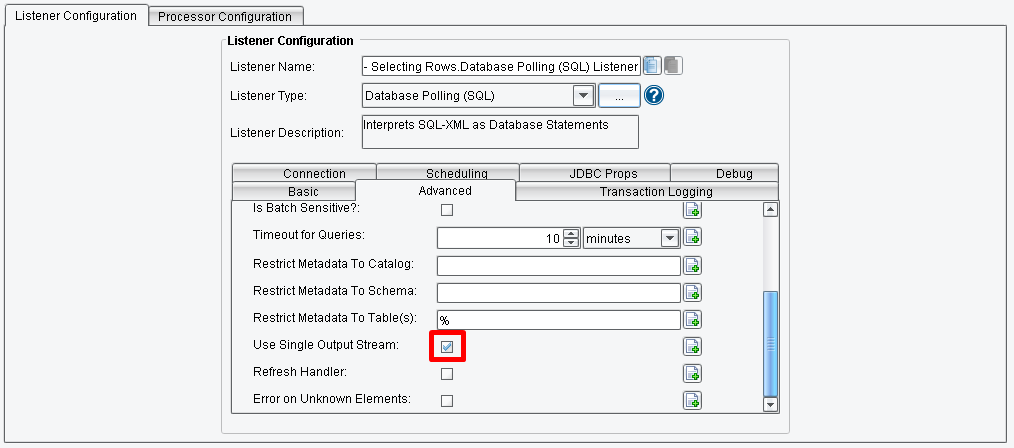Screen dimensions: 1014x448
Task: Click the add-variable icon for Error on Unknown Elements
Action: [x=692, y=400]
